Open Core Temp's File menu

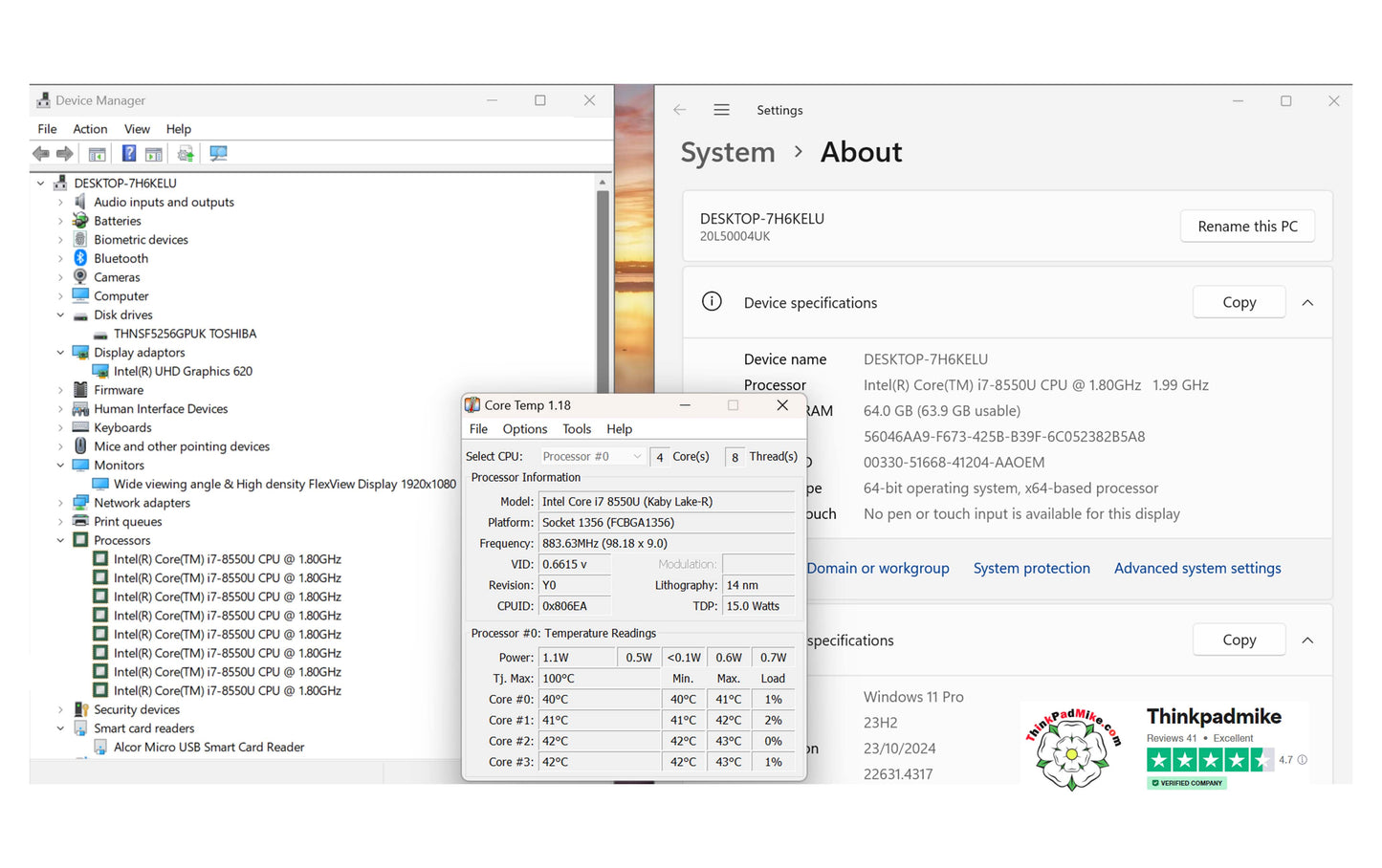click(478, 429)
